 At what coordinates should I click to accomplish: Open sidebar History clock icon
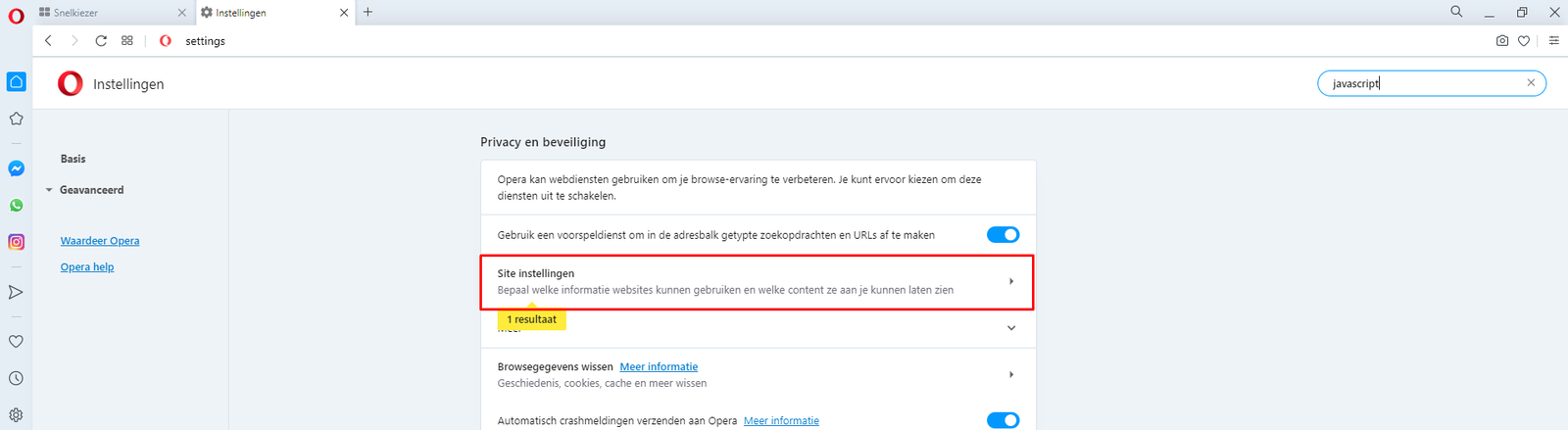pyautogui.click(x=17, y=378)
